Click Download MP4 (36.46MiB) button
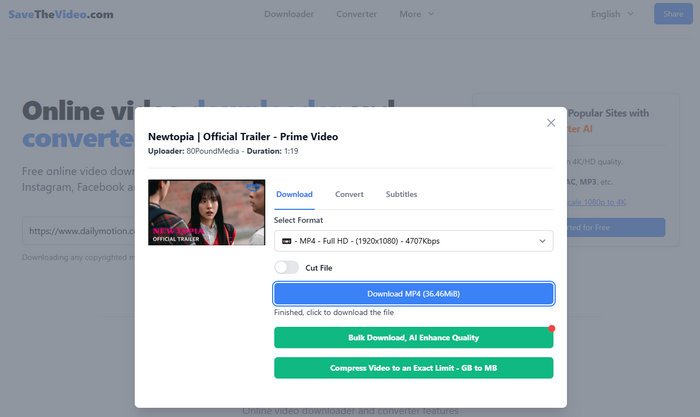The height and width of the screenshot is (417, 700). tap(413, 294)
